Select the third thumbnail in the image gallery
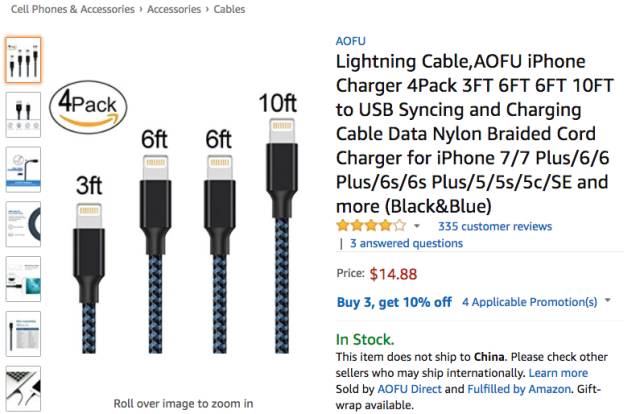 (23, 170)
